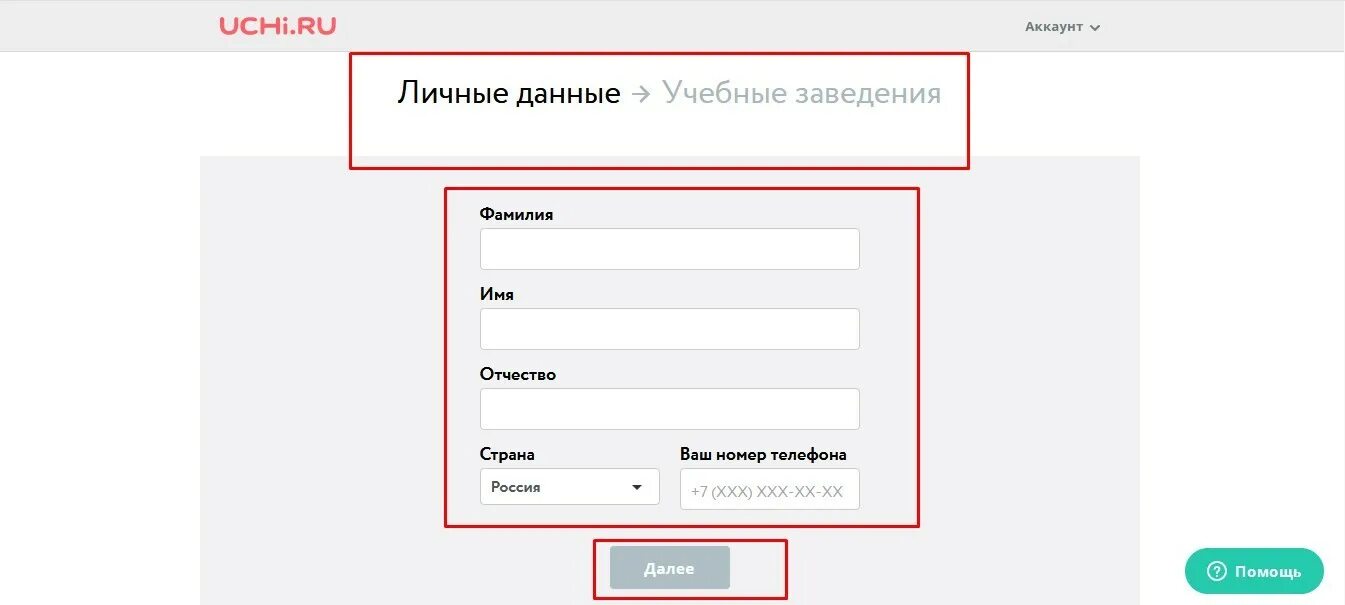This screenshot has width=1345, height=605.
Task: Click the question mark icon in Помощь
Action: tap(1216, 571)
